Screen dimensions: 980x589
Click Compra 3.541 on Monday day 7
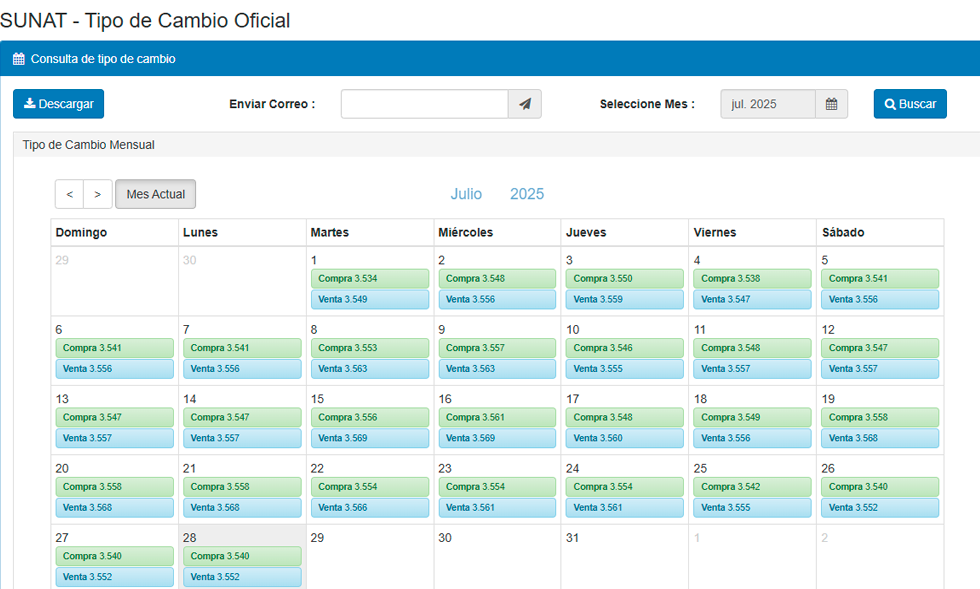click(242, 348)
